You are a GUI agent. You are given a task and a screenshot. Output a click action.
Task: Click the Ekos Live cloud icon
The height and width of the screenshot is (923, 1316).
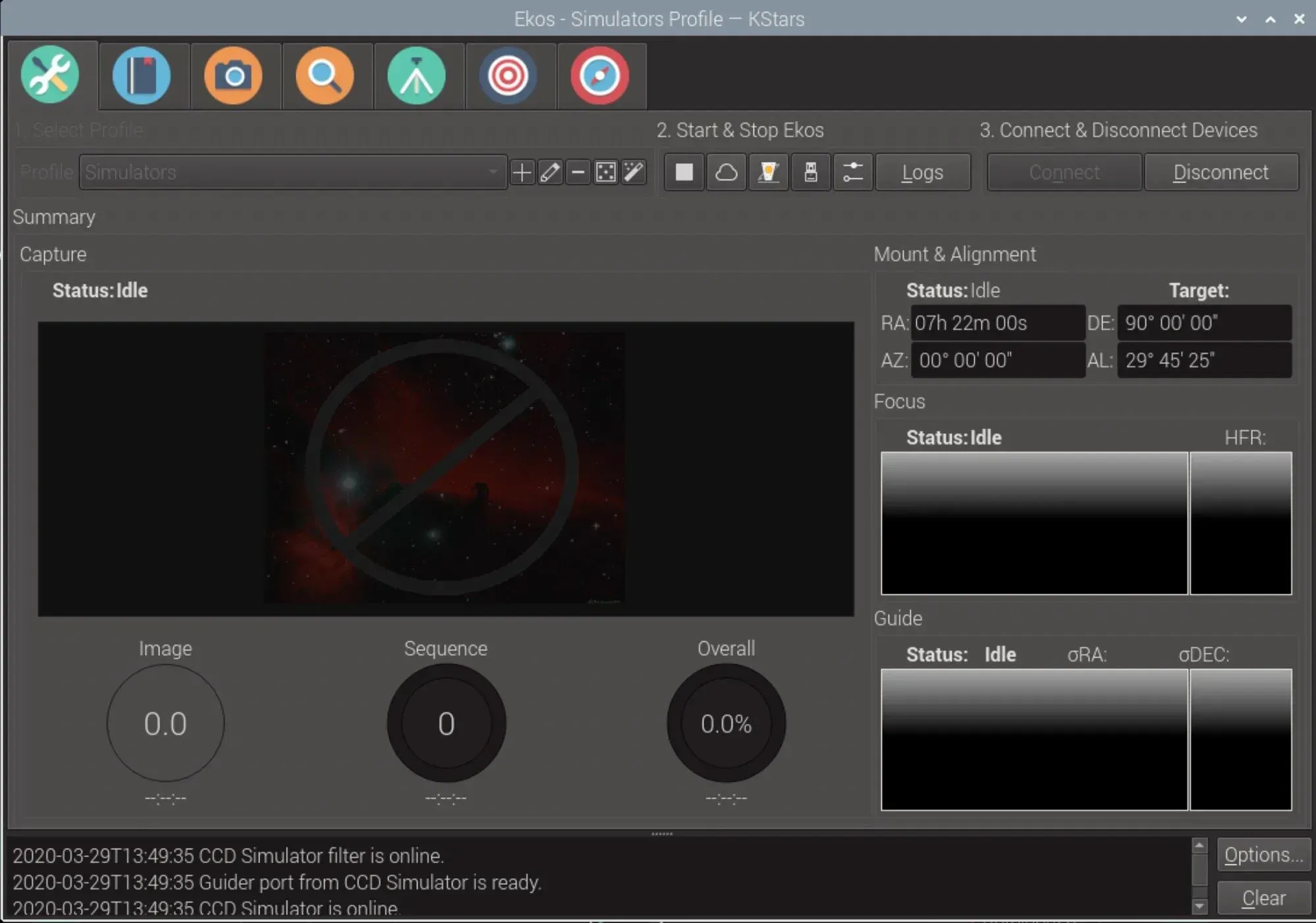coord(727,172)
